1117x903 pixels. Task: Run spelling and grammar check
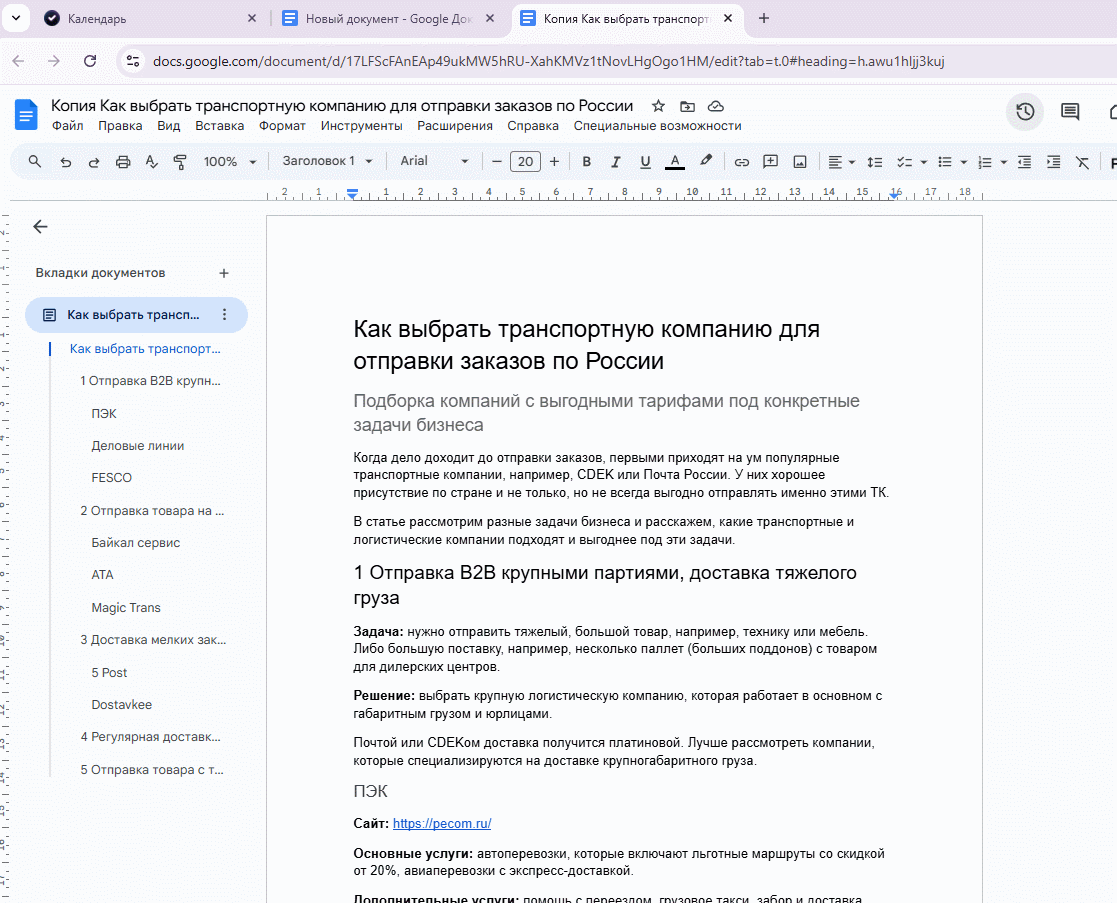click(151, 162)
